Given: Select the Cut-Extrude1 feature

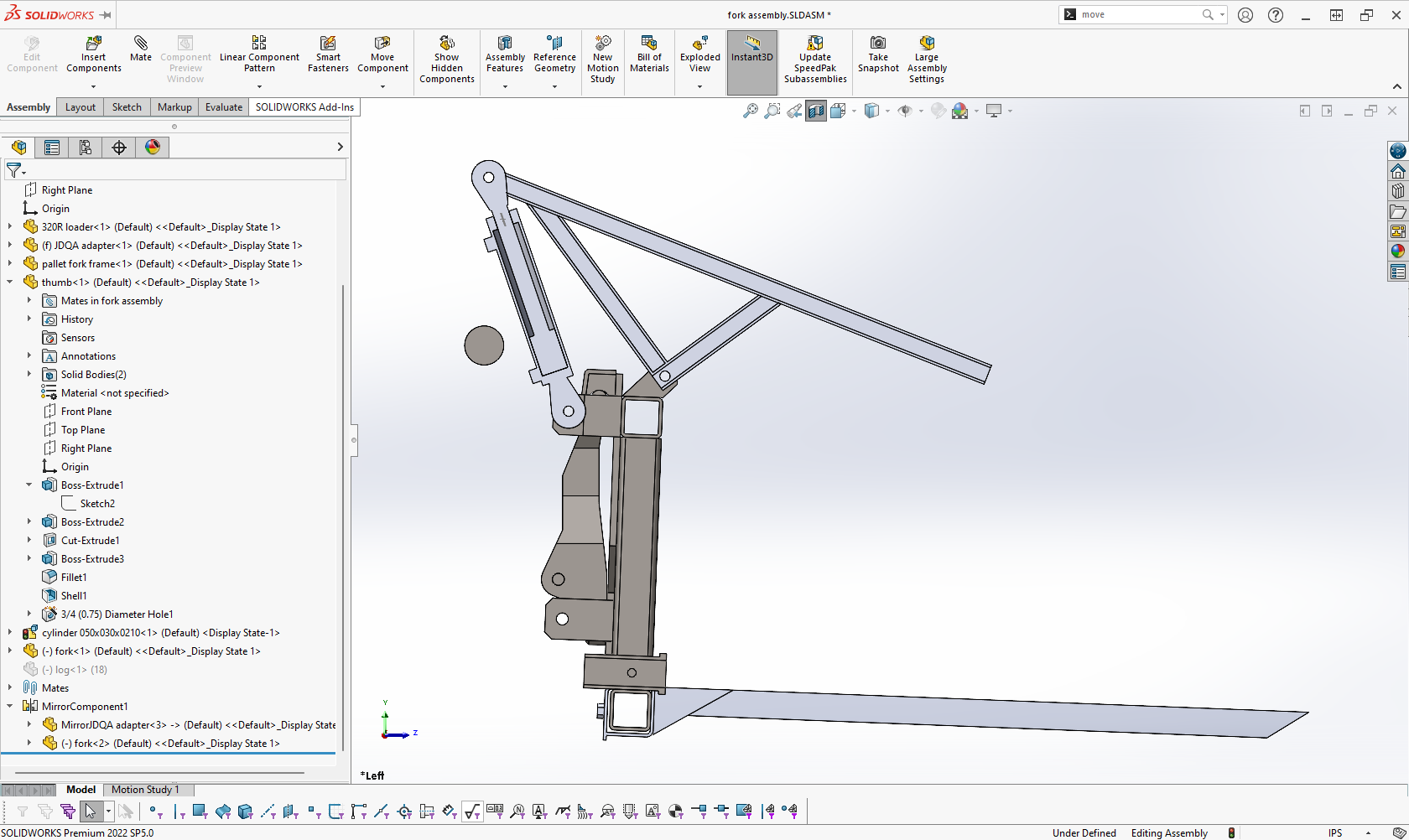Looking at the screenshot, I should [x=90, y=541].
